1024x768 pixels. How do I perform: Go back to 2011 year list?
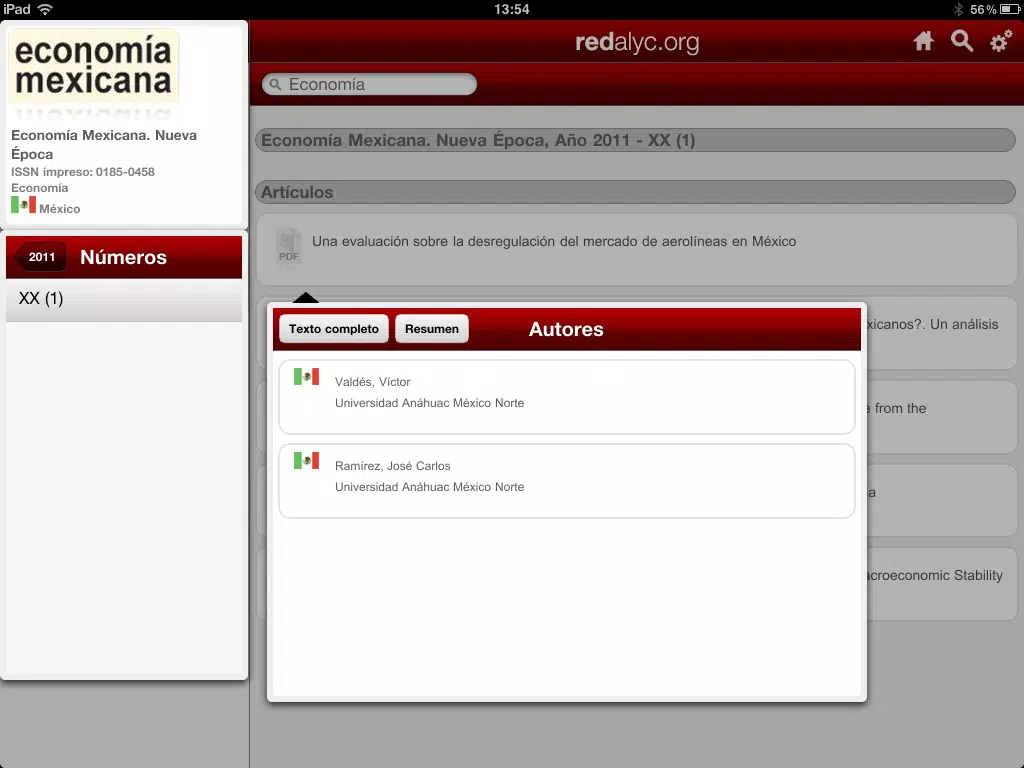coord(40,257)
